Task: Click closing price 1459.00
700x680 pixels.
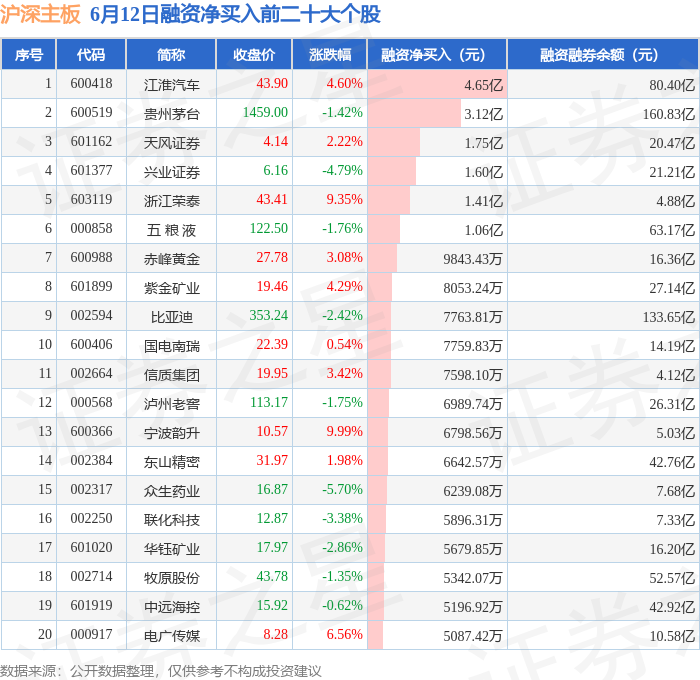Action: (265, 113)
